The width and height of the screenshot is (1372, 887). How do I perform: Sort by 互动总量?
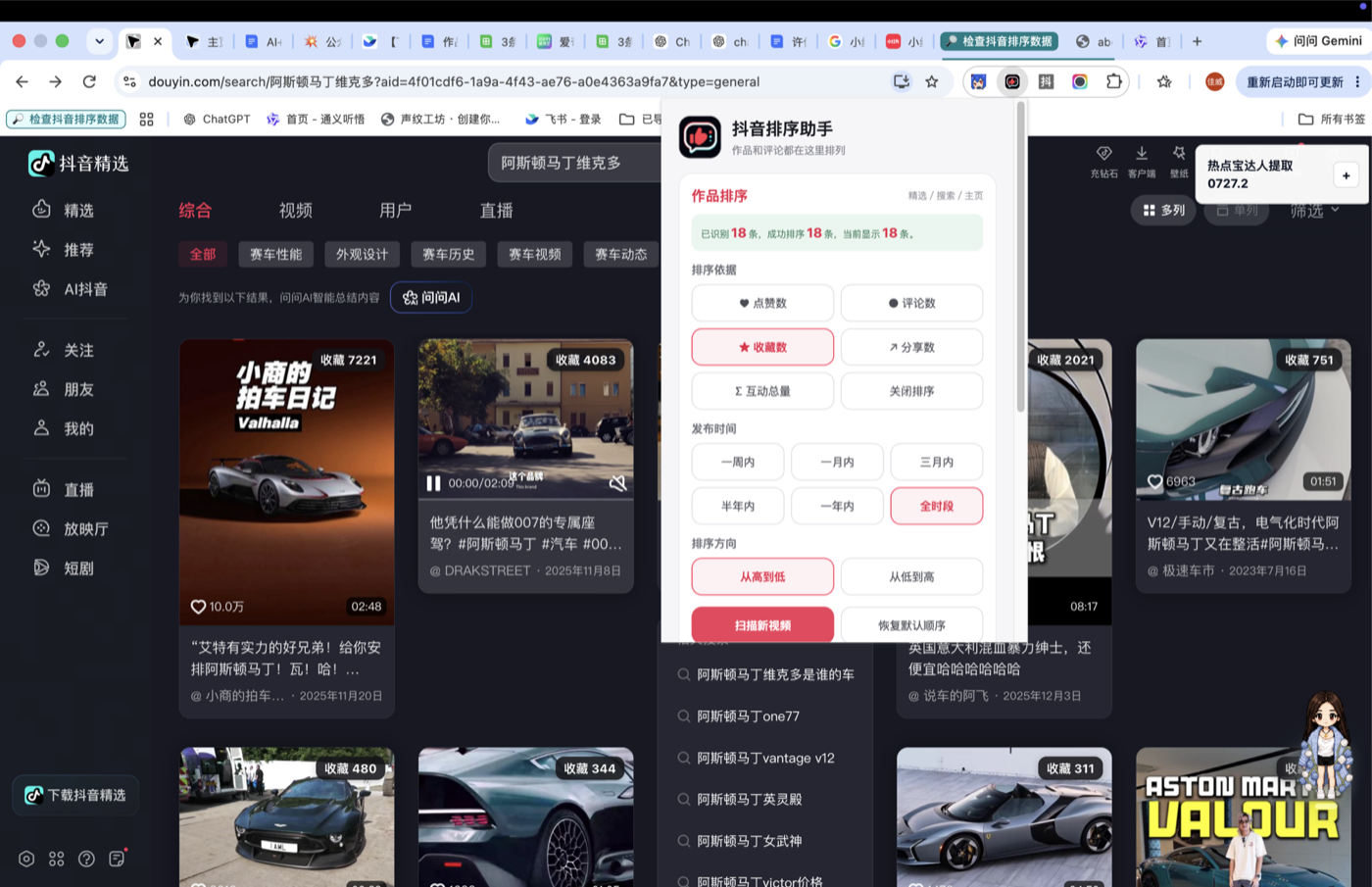(x=762, y=391)
